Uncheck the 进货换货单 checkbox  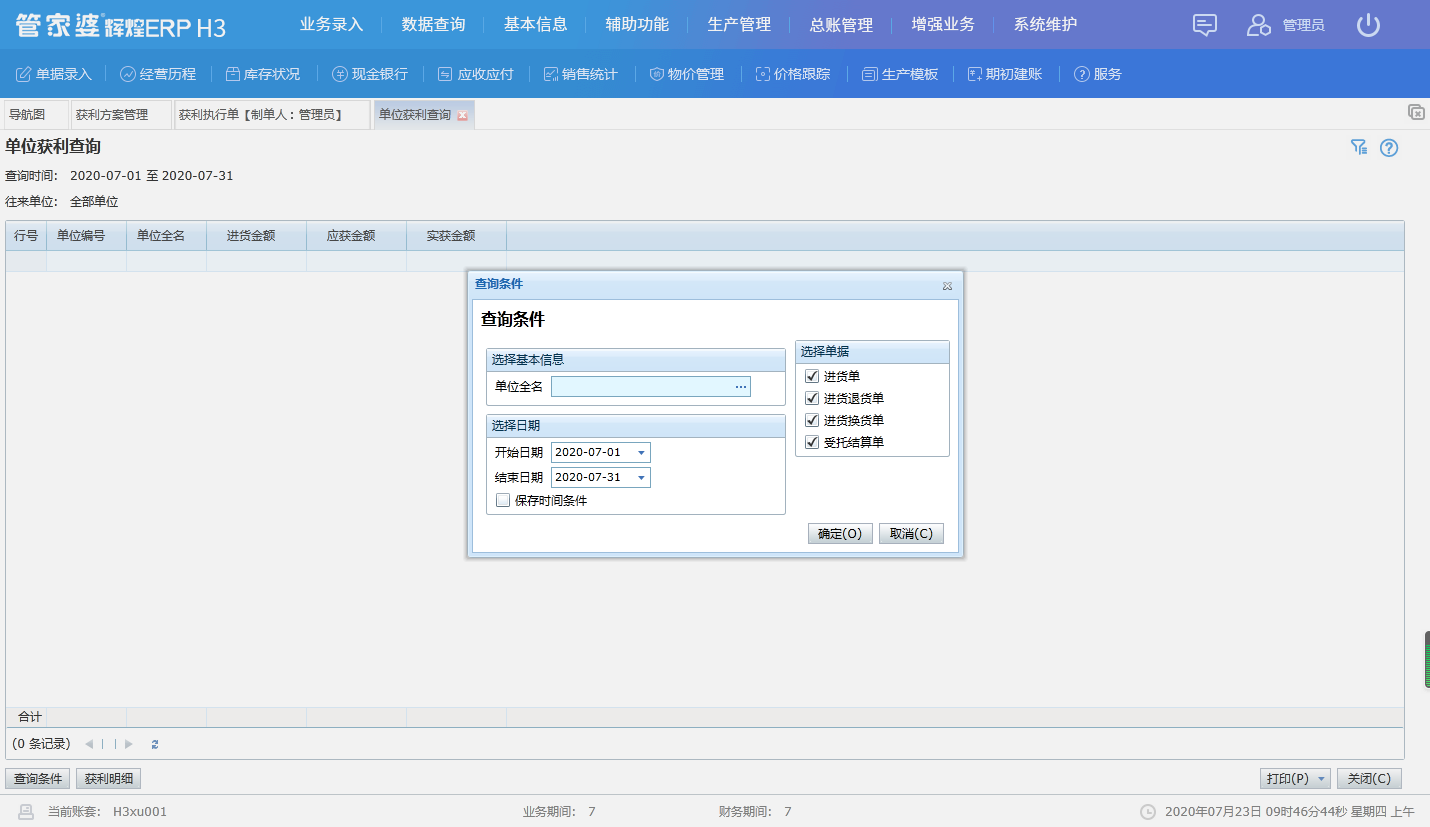coord(812,421)
